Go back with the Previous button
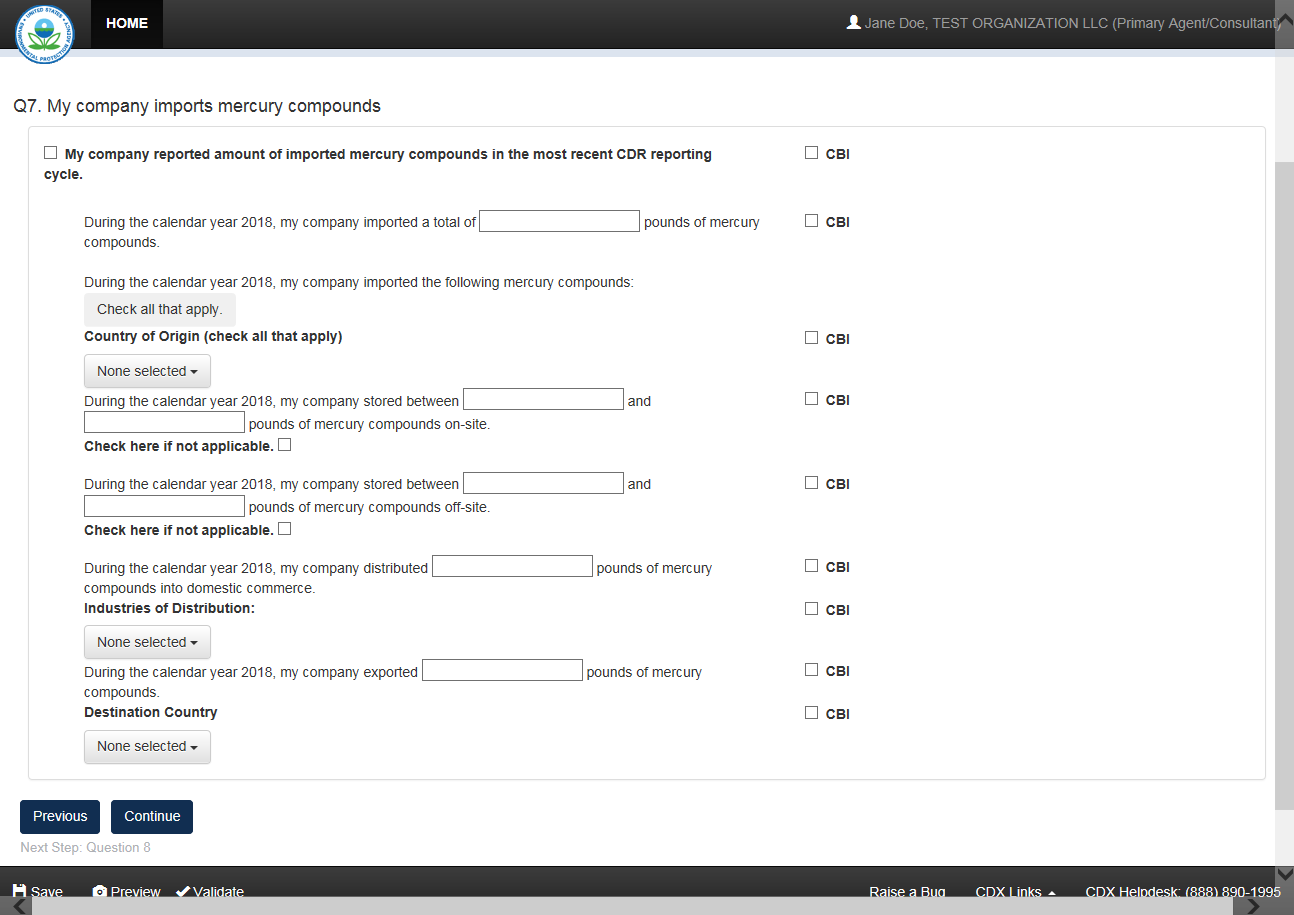 (x=60, y=816)
